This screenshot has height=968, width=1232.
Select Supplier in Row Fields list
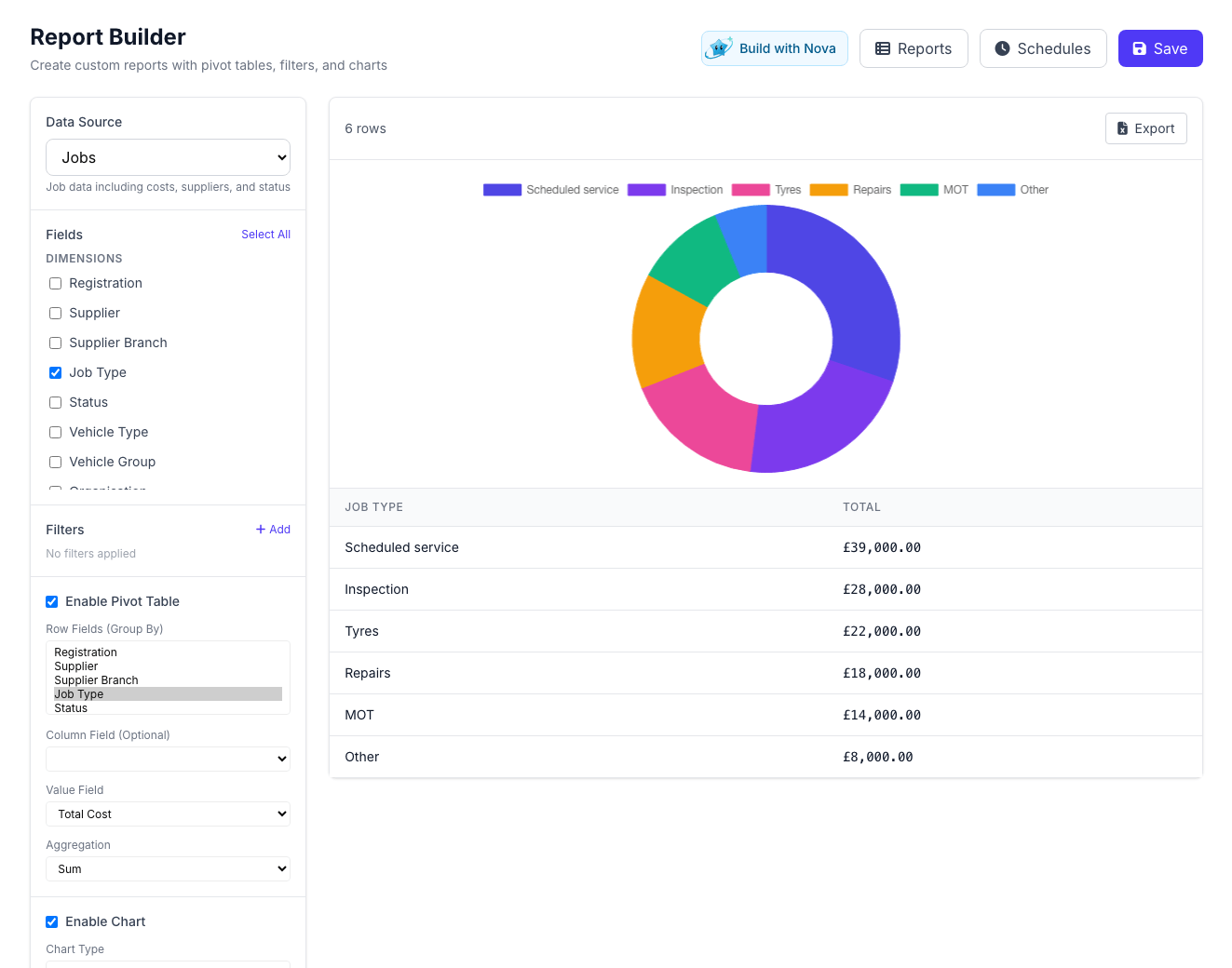tap(168, 666)
